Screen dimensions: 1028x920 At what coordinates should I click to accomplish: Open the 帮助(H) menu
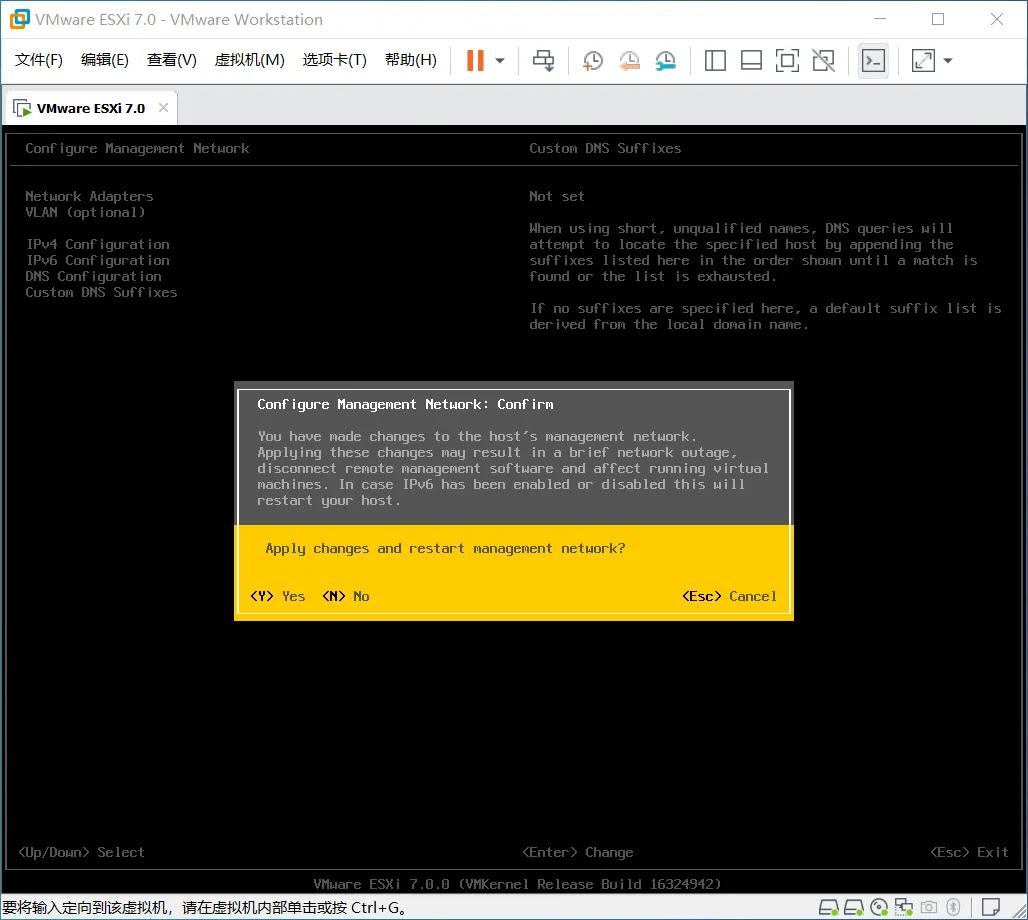point(410,59)
